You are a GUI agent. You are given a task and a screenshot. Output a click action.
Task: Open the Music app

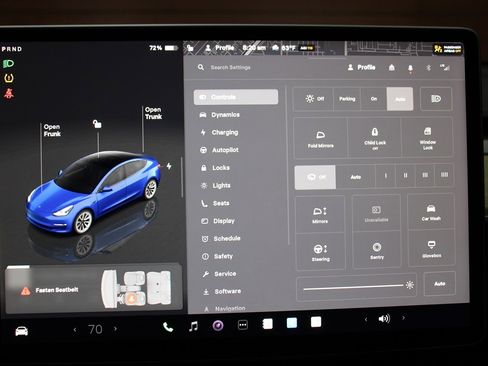193,326
